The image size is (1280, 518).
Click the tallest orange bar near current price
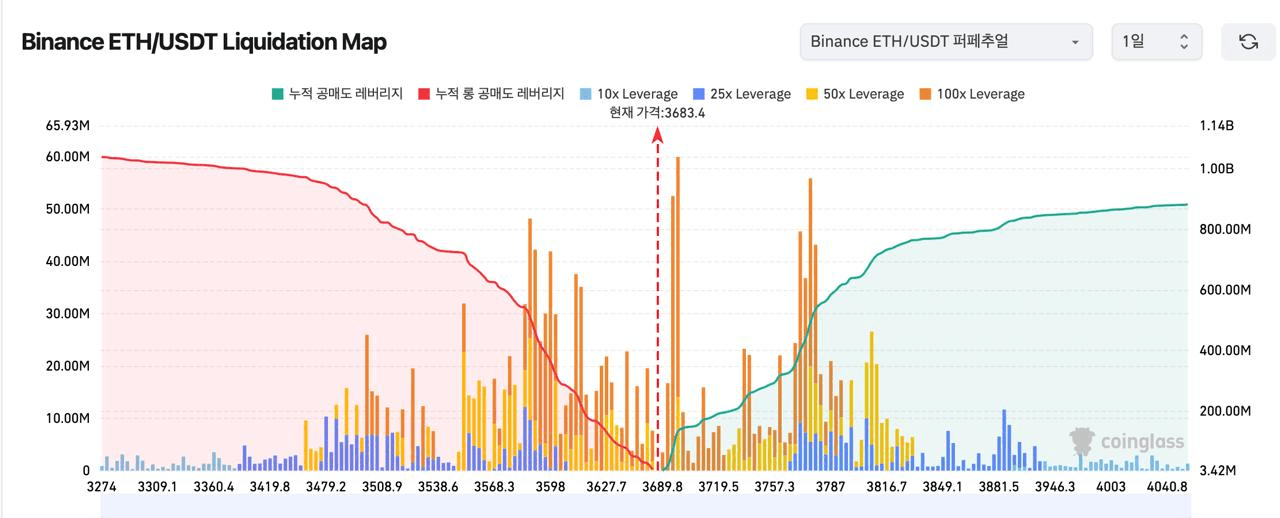[678, 313]
